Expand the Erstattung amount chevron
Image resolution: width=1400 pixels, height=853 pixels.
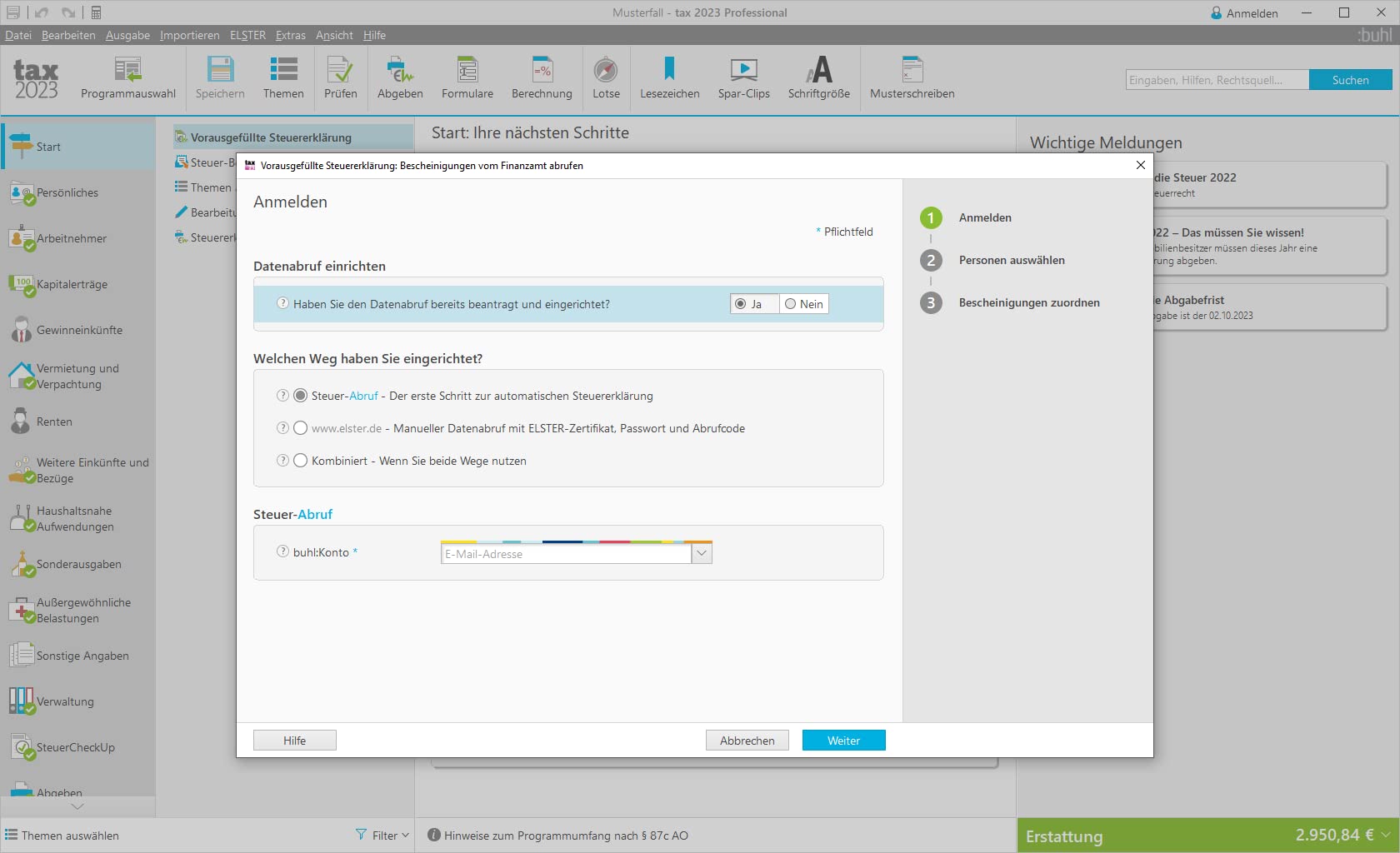[1385, 835]
